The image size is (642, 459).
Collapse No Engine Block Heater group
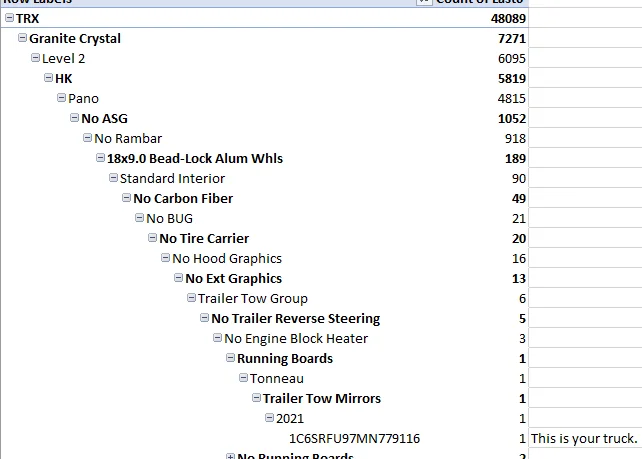click(x=217, y=338)
